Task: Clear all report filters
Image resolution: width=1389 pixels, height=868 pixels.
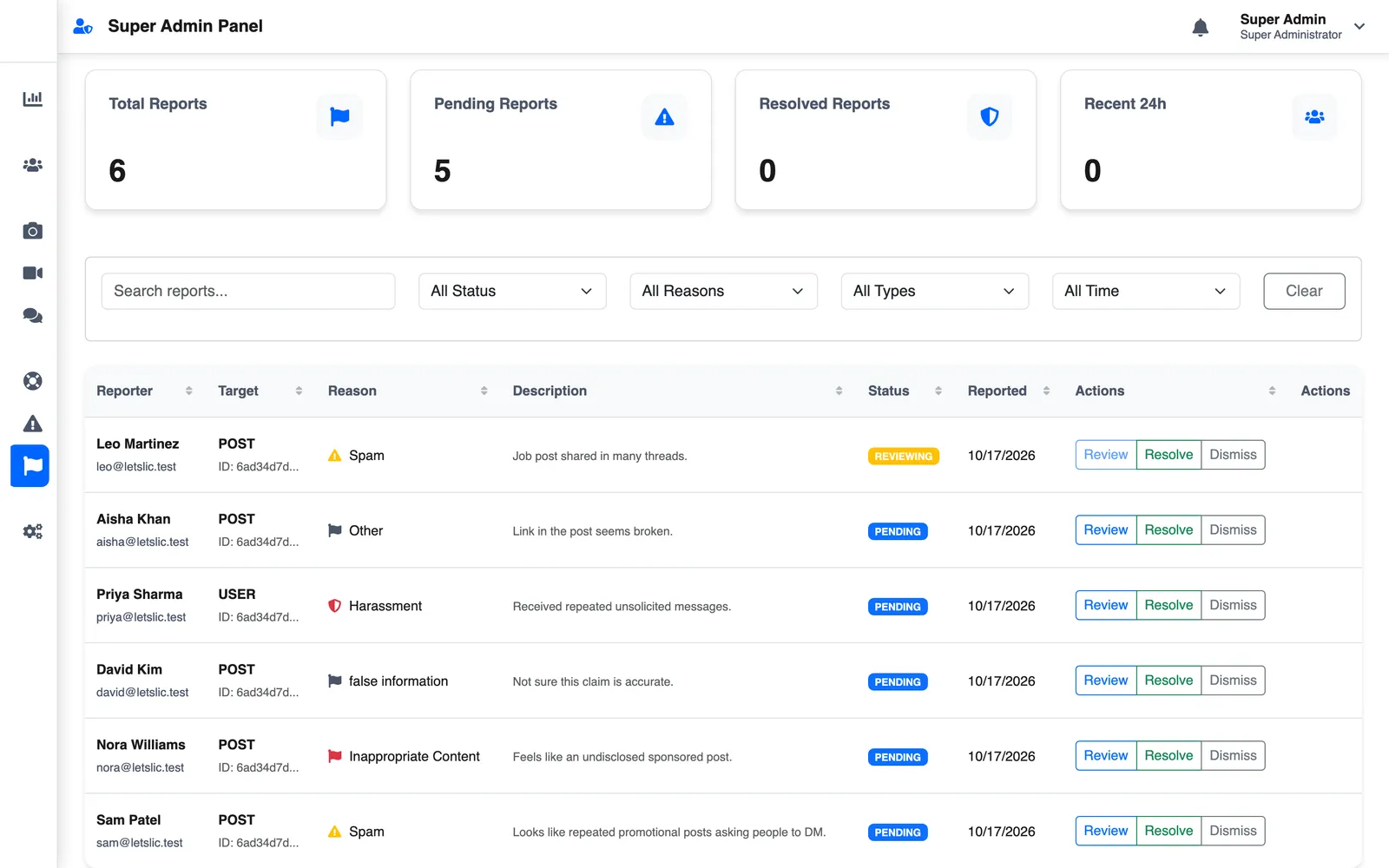Action: (x=1304, y=292)
